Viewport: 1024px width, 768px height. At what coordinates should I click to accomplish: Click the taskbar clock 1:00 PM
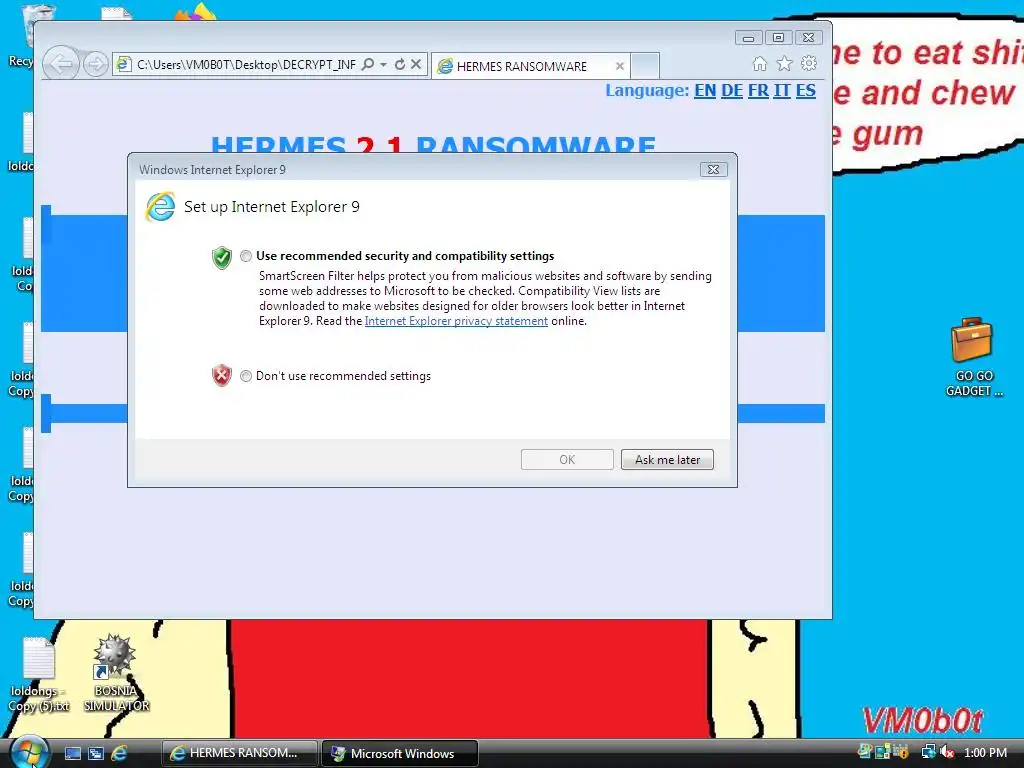985,753
